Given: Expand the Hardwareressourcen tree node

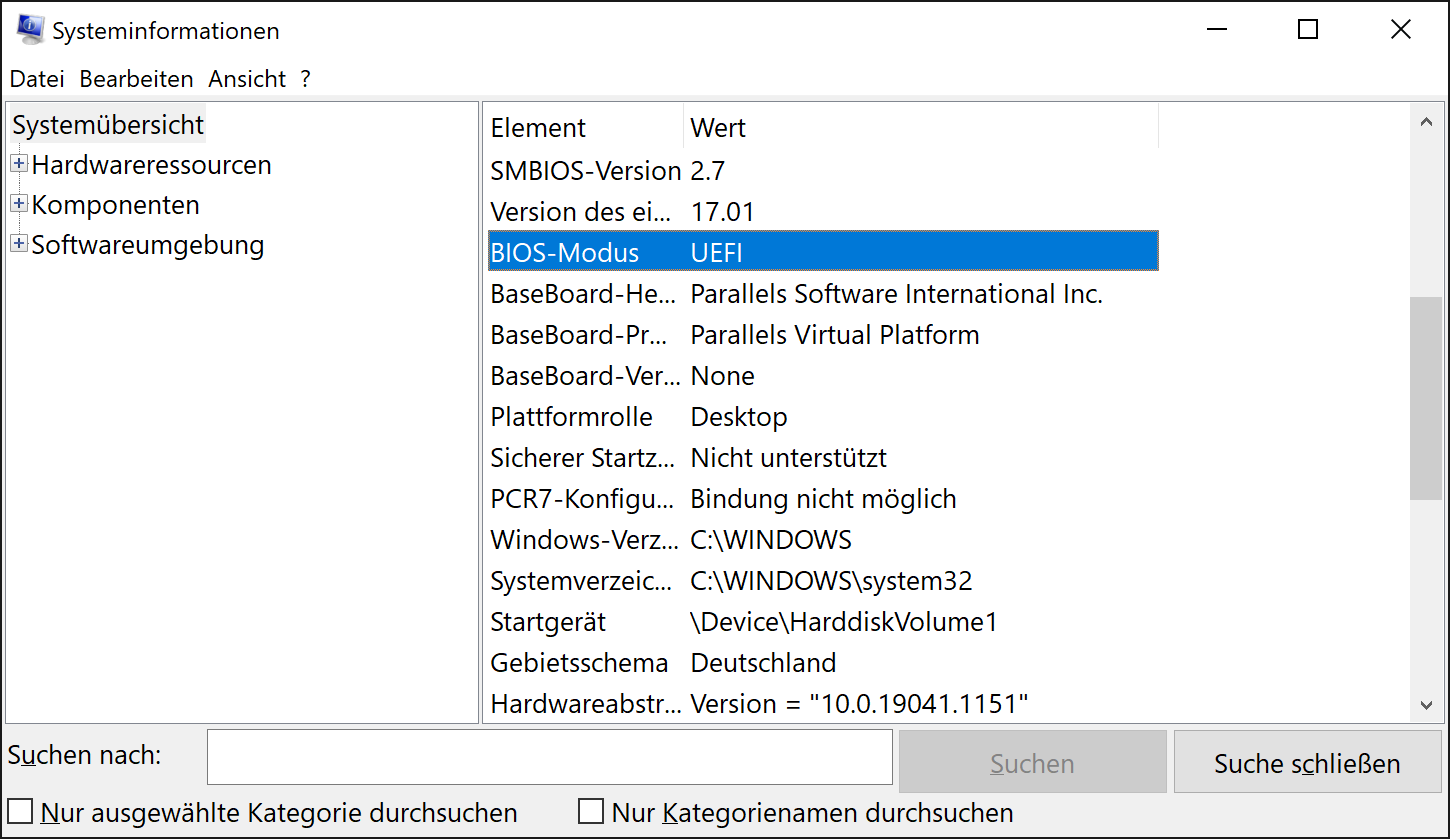Looking at the screenshot, I should [x=18, y=164].
